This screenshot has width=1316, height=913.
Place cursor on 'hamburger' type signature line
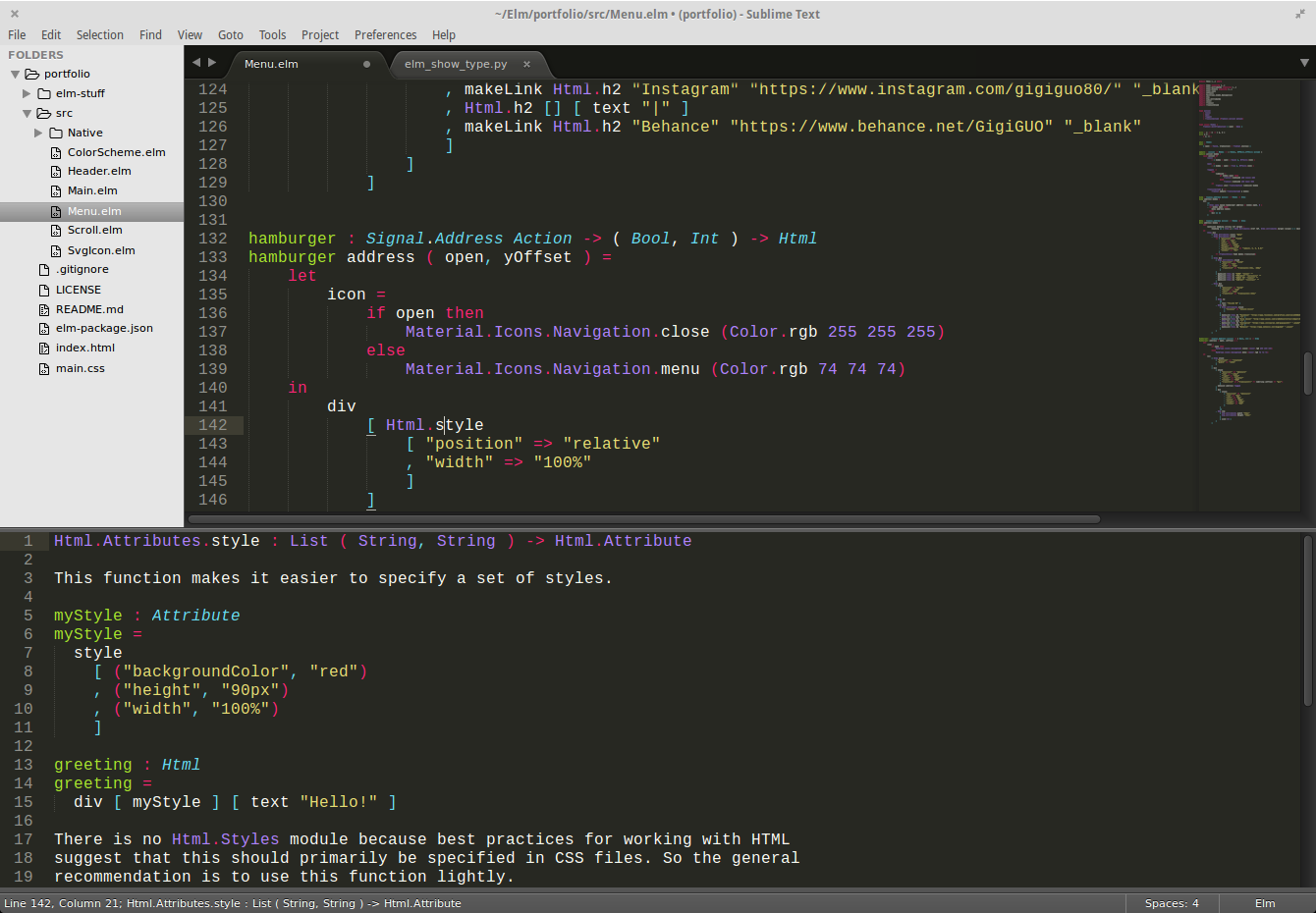coord(532,239)
